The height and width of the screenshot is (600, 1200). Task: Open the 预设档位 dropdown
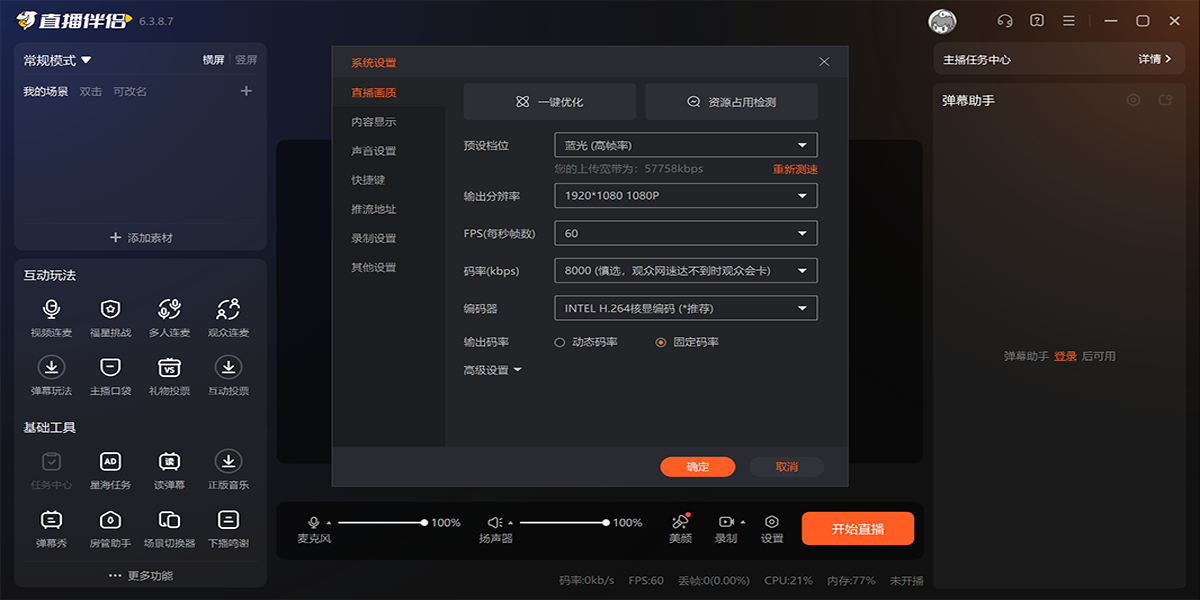[685, 145]
